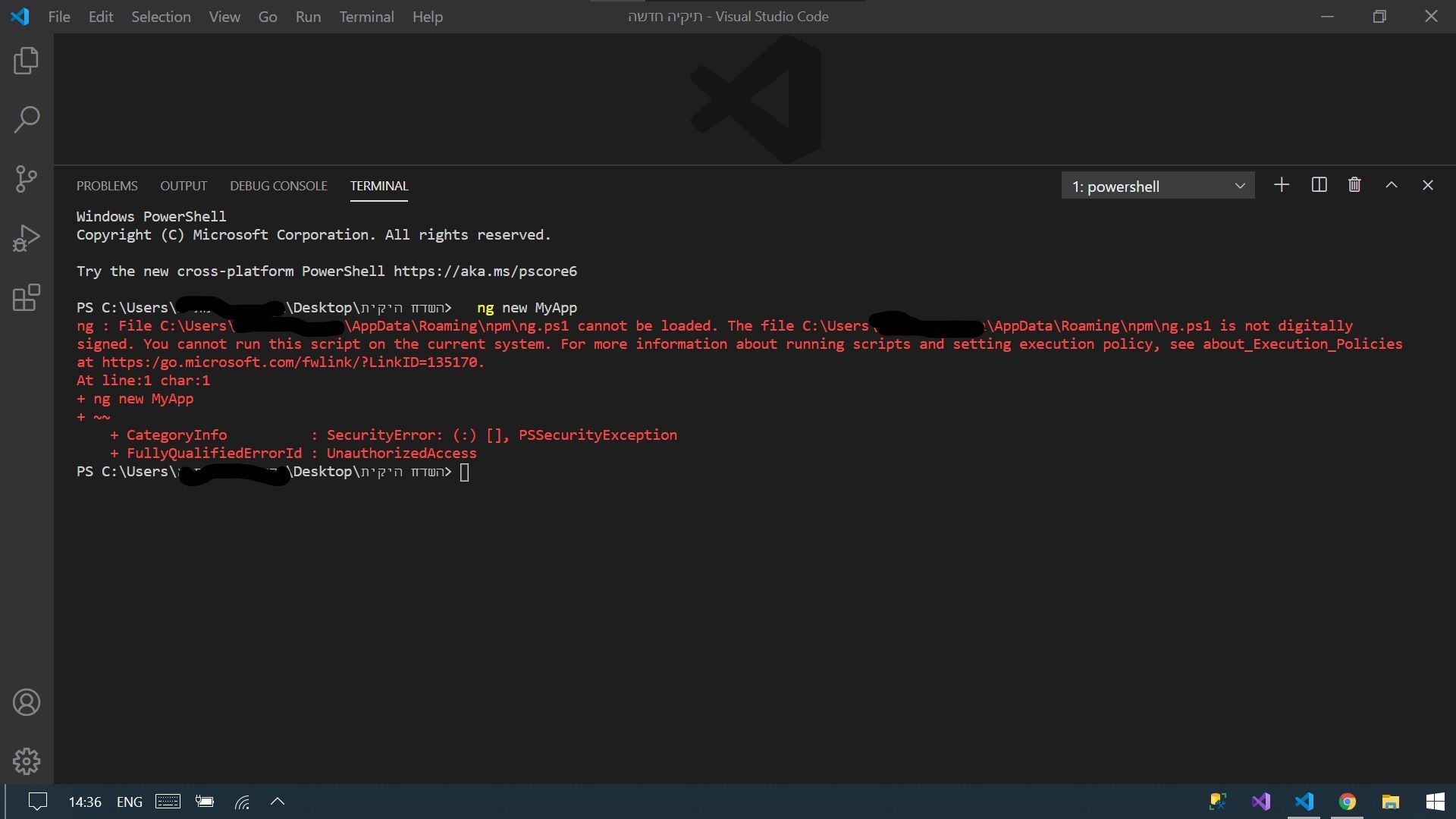Switch to the DEBUG CONSOLE tab
Viewport: 1456px width, 819px height.
click(278, 186)
